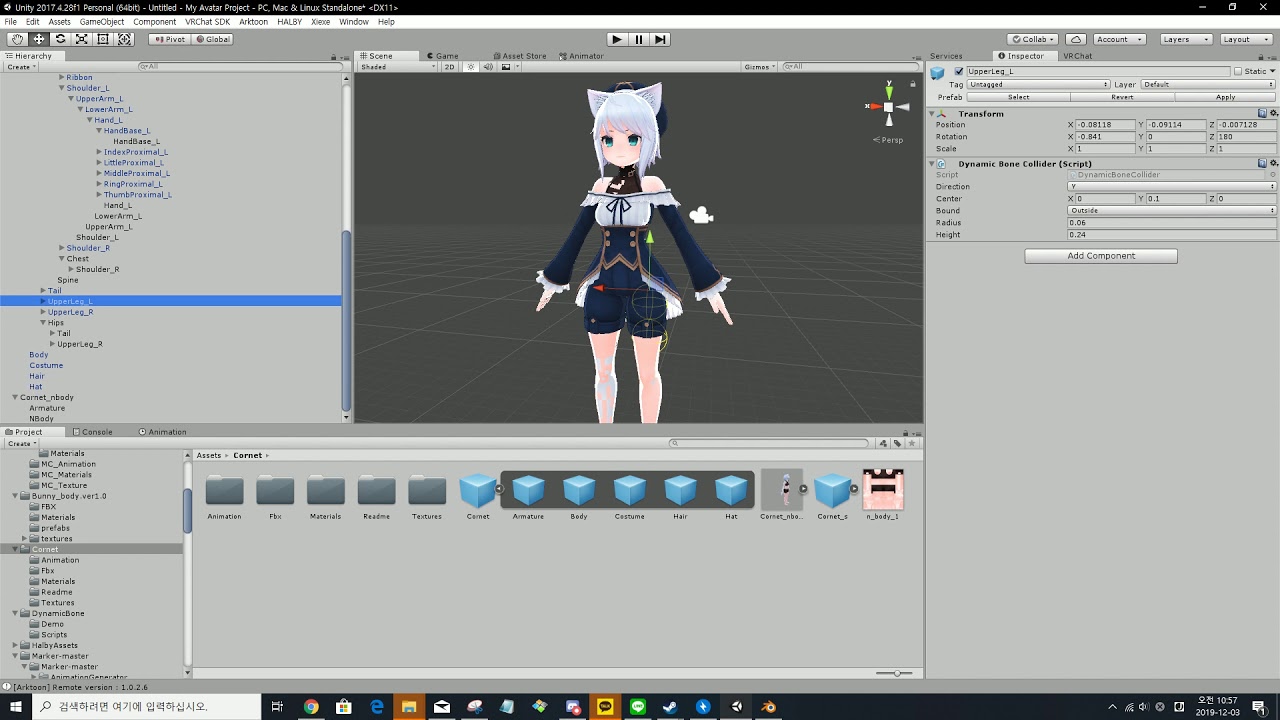Open the Layers dropdown in toolbar
Screen dimensions: 1280x720
1187,39
